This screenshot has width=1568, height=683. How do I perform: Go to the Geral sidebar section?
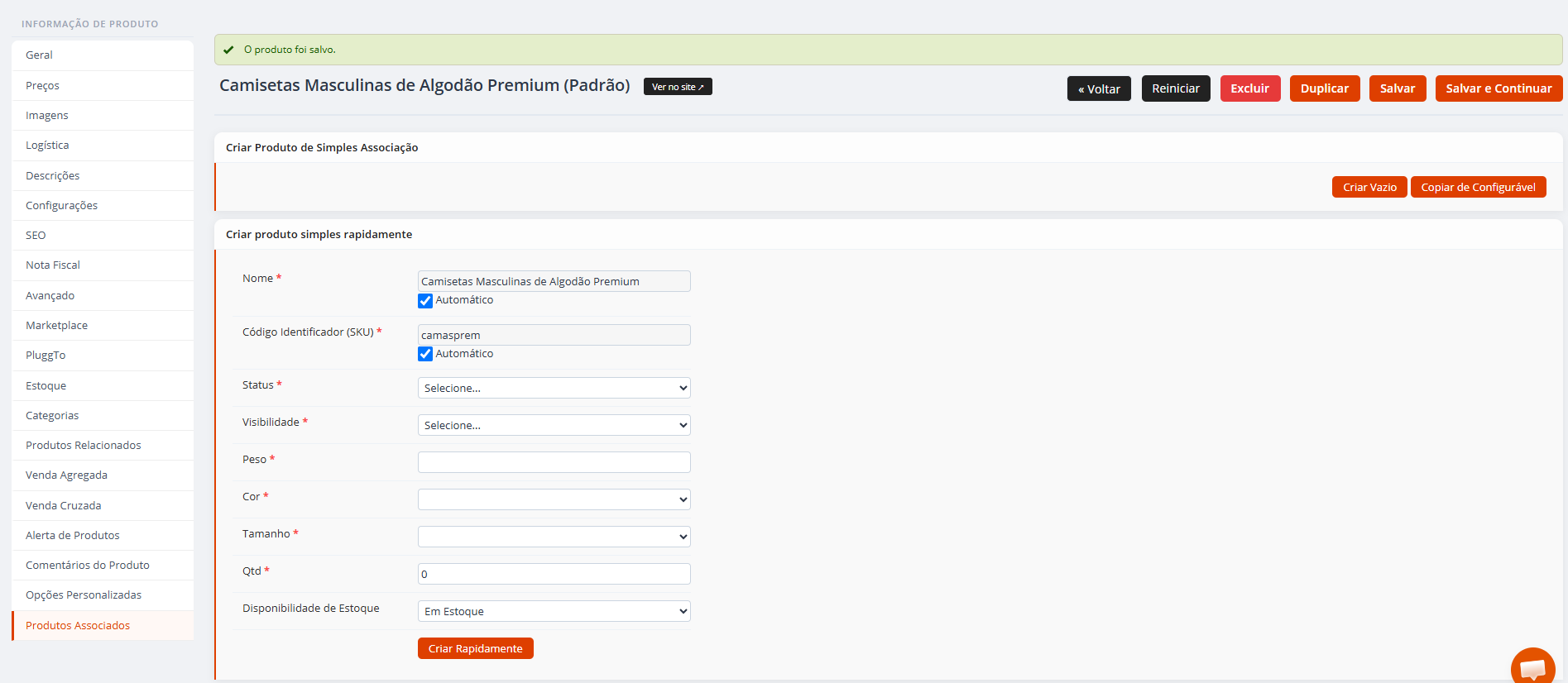pos(103,55)
